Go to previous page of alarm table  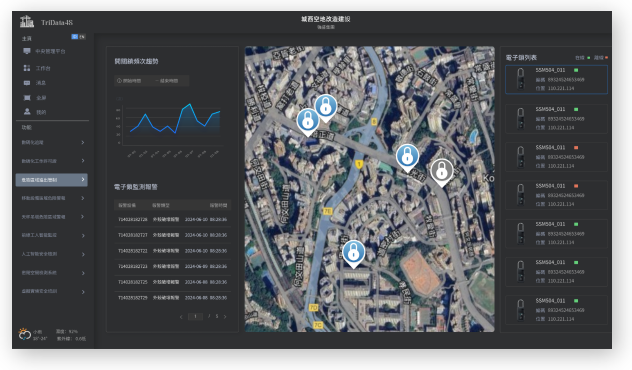tap(181, 317)
